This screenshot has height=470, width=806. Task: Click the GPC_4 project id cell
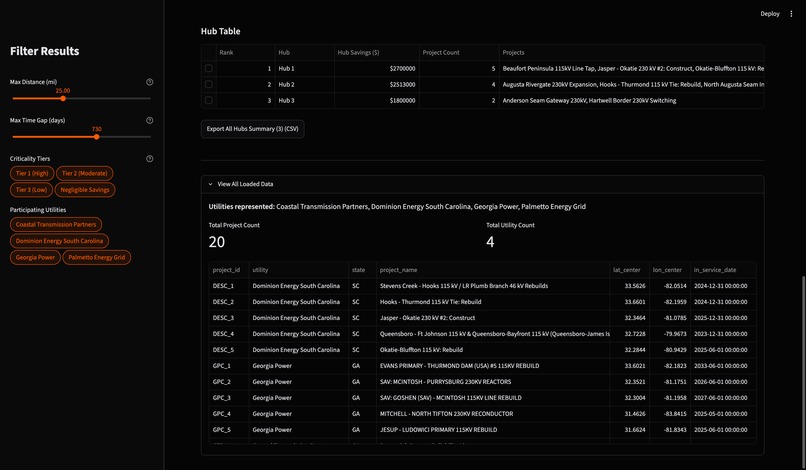pos(229,413)
